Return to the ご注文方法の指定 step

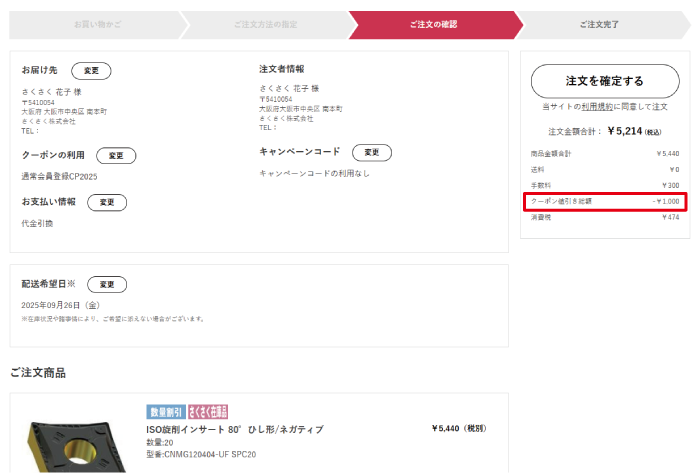click(265, 24)
